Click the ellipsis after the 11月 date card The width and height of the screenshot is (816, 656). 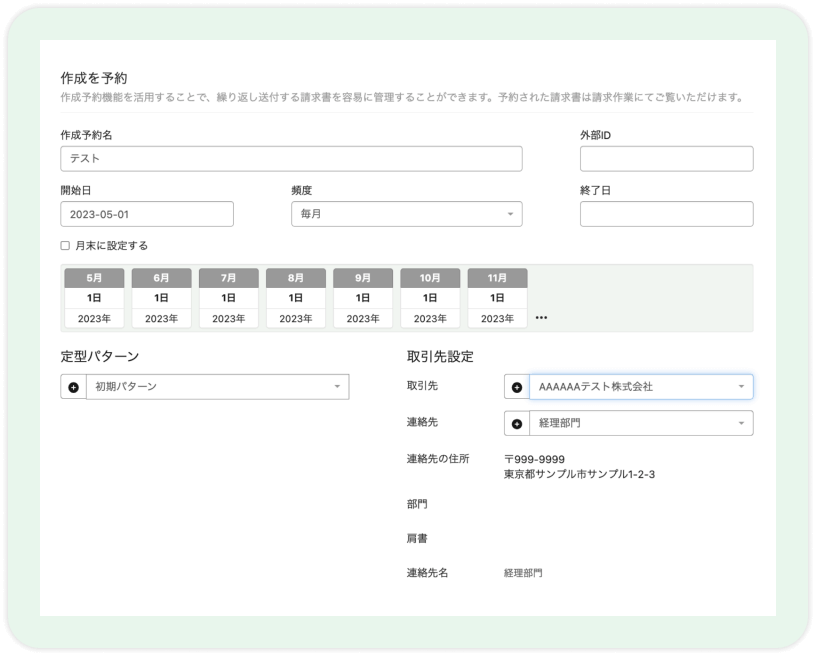click(x=541, y=318)
